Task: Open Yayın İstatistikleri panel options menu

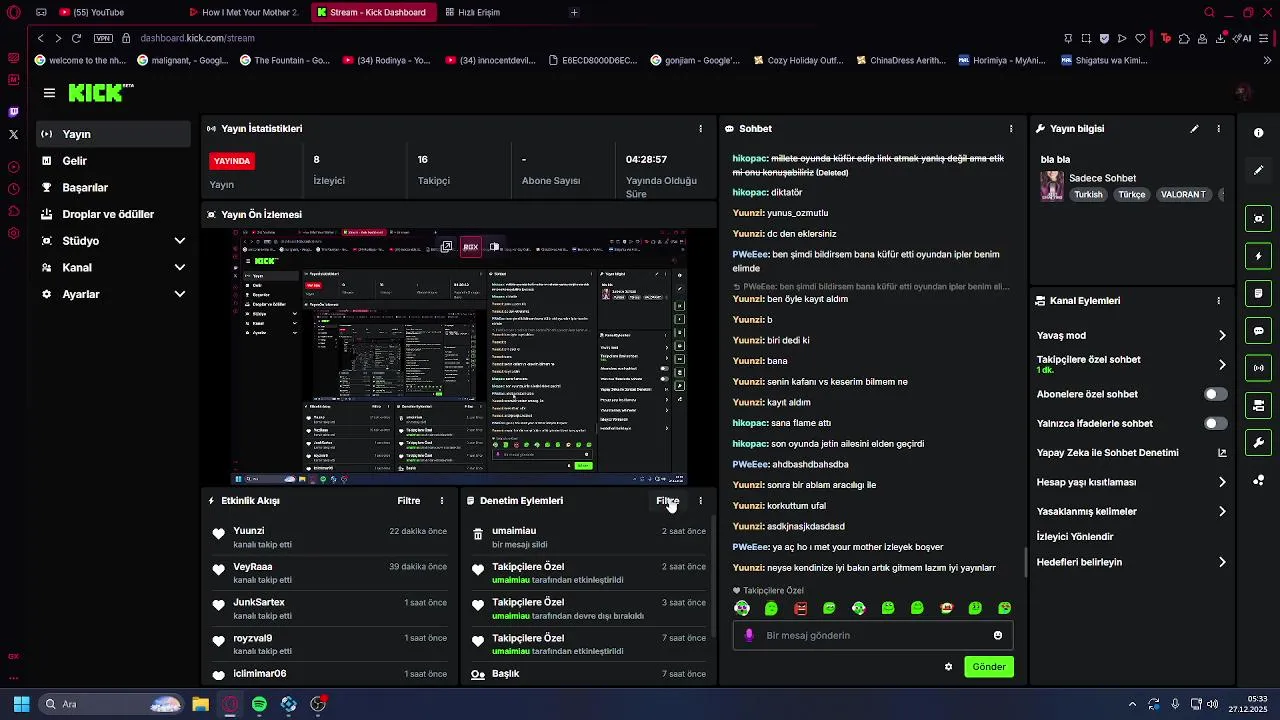Action: click(x=700, y=129)
